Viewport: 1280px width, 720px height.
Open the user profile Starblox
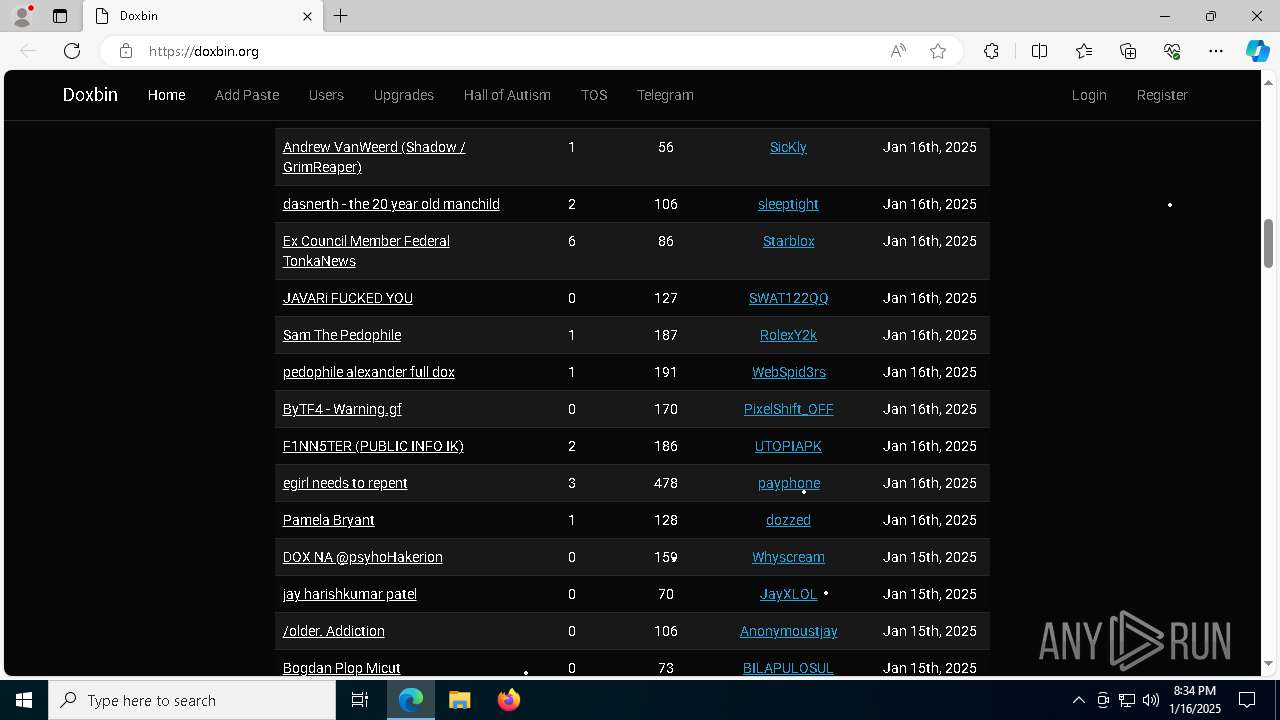788,241
